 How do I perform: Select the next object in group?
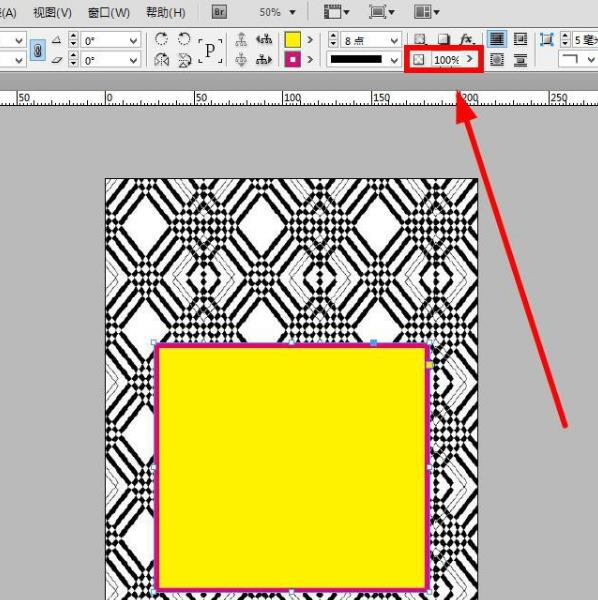[264, 60]
